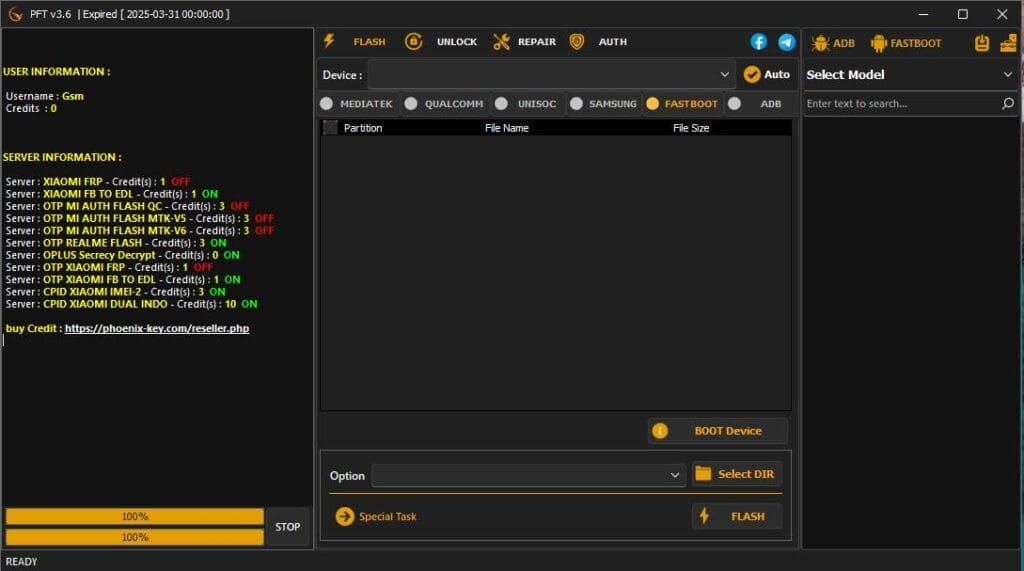This screenshot has width=1024, height=571.
Task: Click the UNLOCK padlock icon
Action: coord(413,41)
